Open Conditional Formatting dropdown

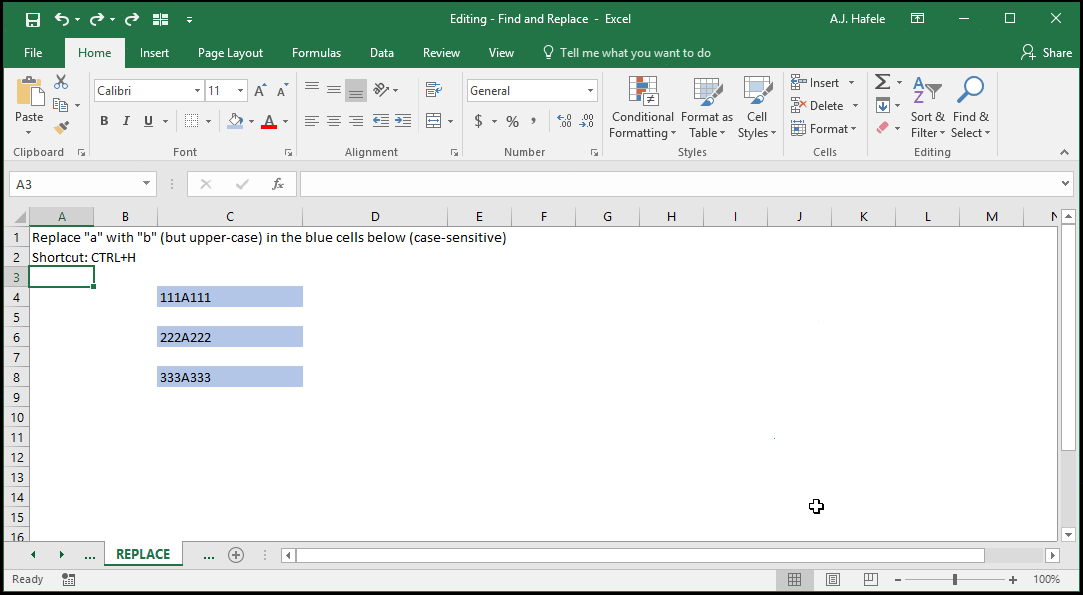click(642, 107)
